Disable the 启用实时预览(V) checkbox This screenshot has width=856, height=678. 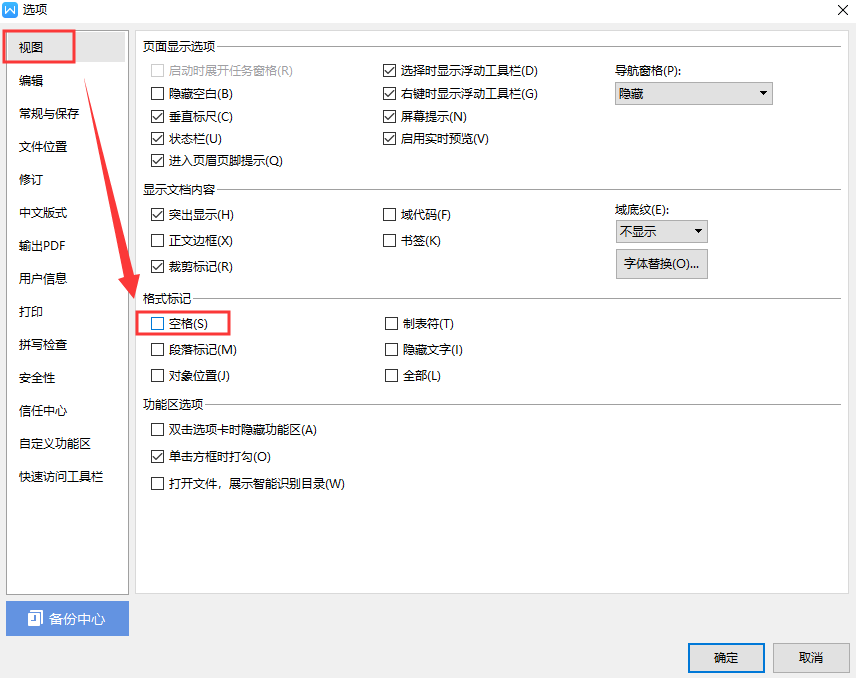tap(389, 139)
